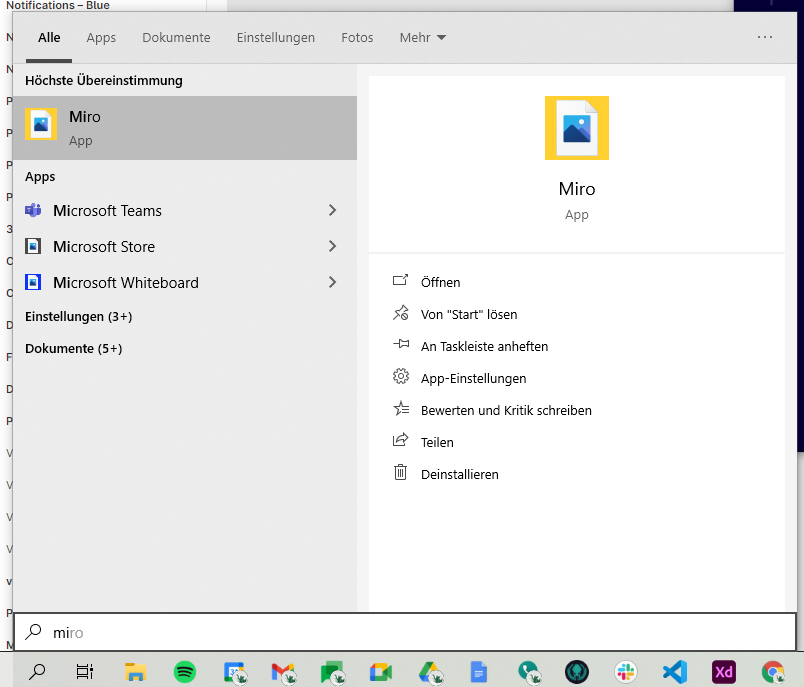The width and height of the screenshot is (804, 687).
Task: Switch to the Einstellungen search tab
Action: pos(276,37)
